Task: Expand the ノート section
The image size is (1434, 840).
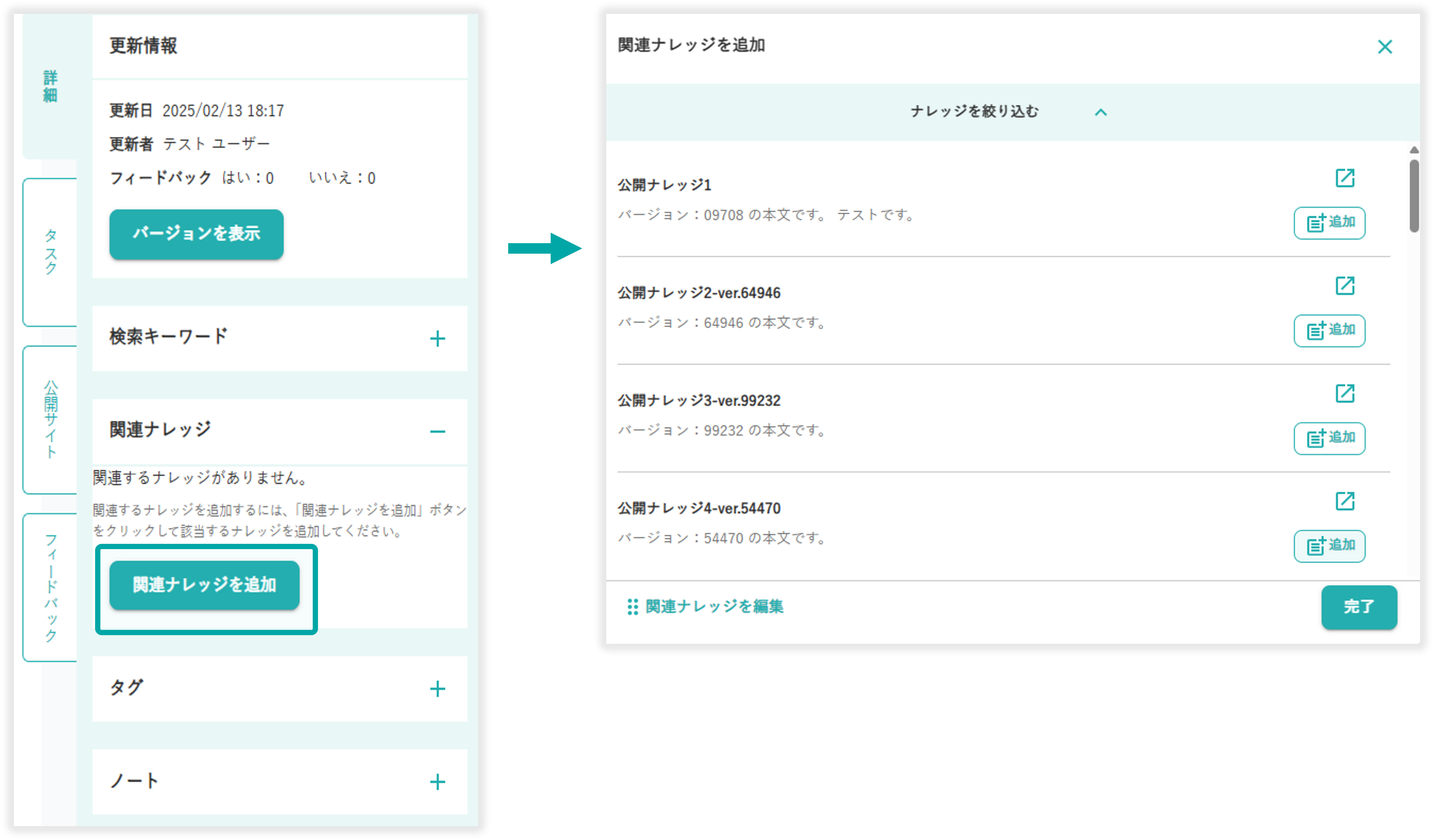Action: point(437,781)
